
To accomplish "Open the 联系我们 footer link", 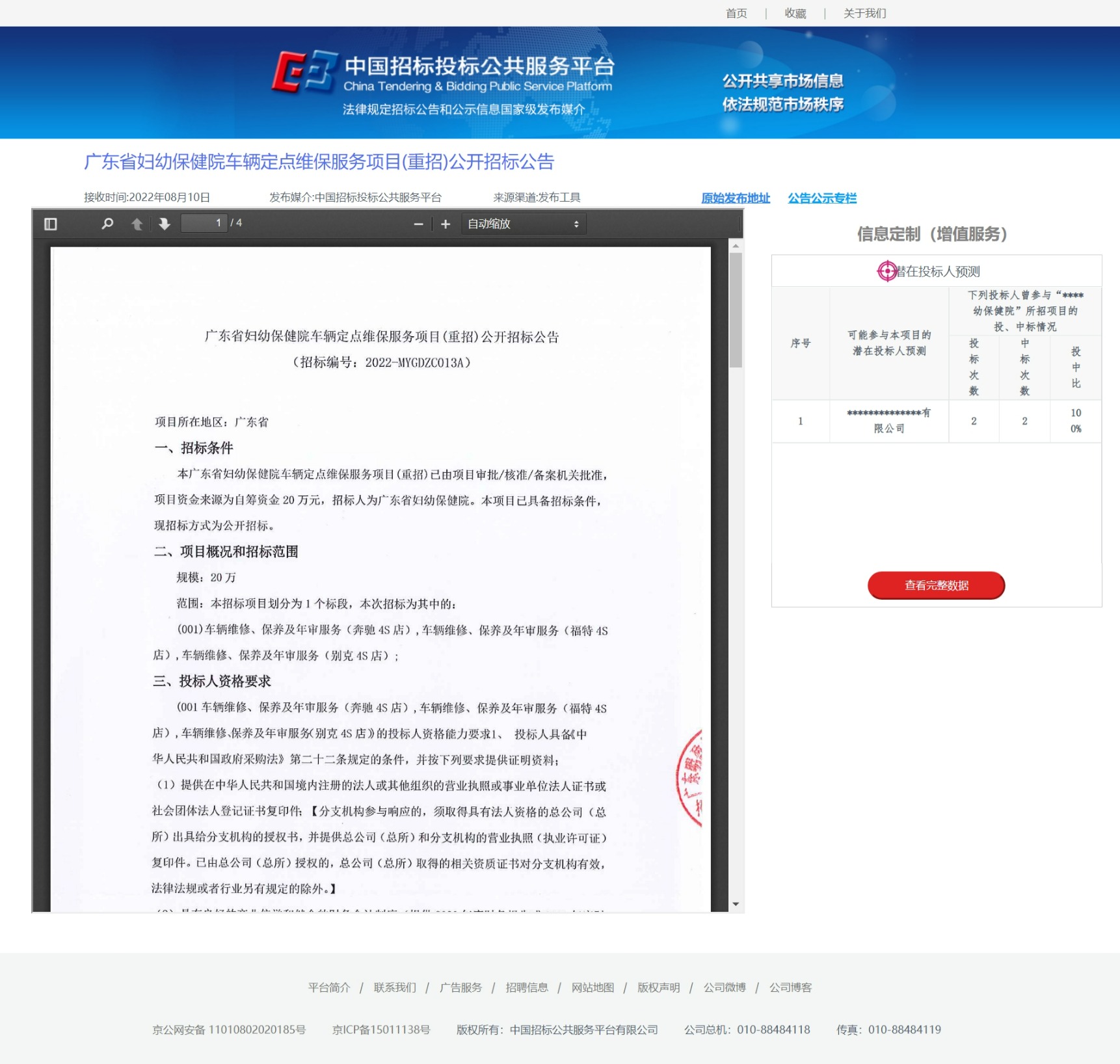I will [394, 987].
